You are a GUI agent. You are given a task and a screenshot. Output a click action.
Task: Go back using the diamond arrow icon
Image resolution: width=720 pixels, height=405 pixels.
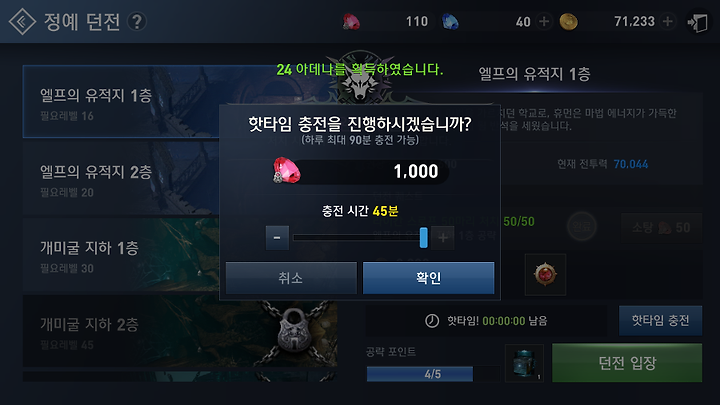(22, 22)
